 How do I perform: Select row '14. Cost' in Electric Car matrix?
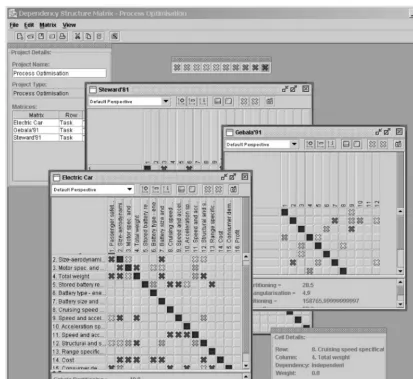79,360
